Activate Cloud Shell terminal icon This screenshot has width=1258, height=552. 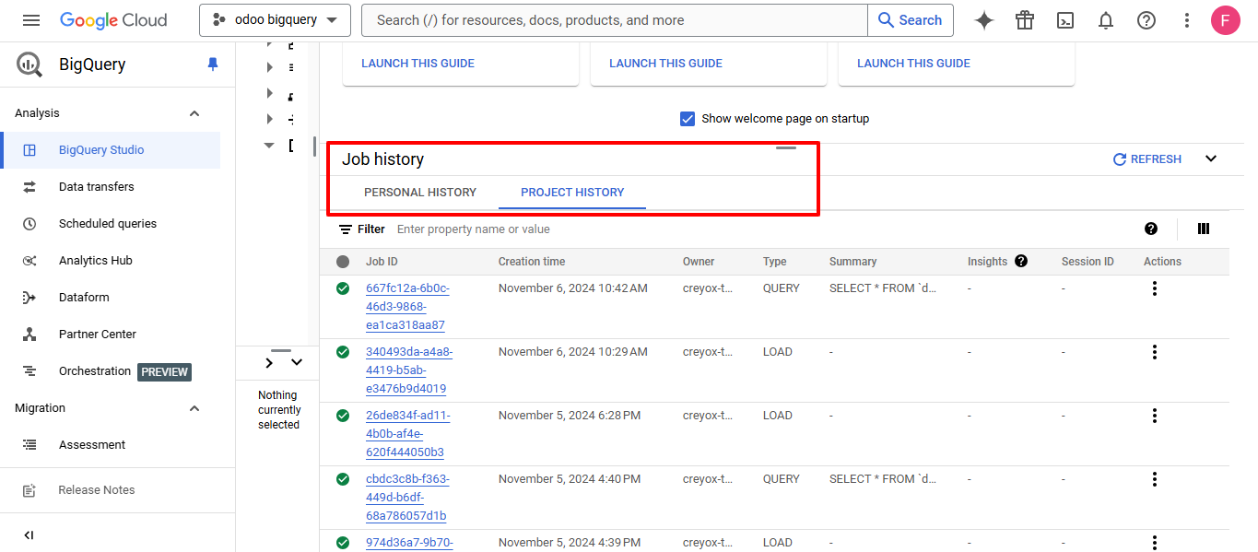tap(1066, 20)
